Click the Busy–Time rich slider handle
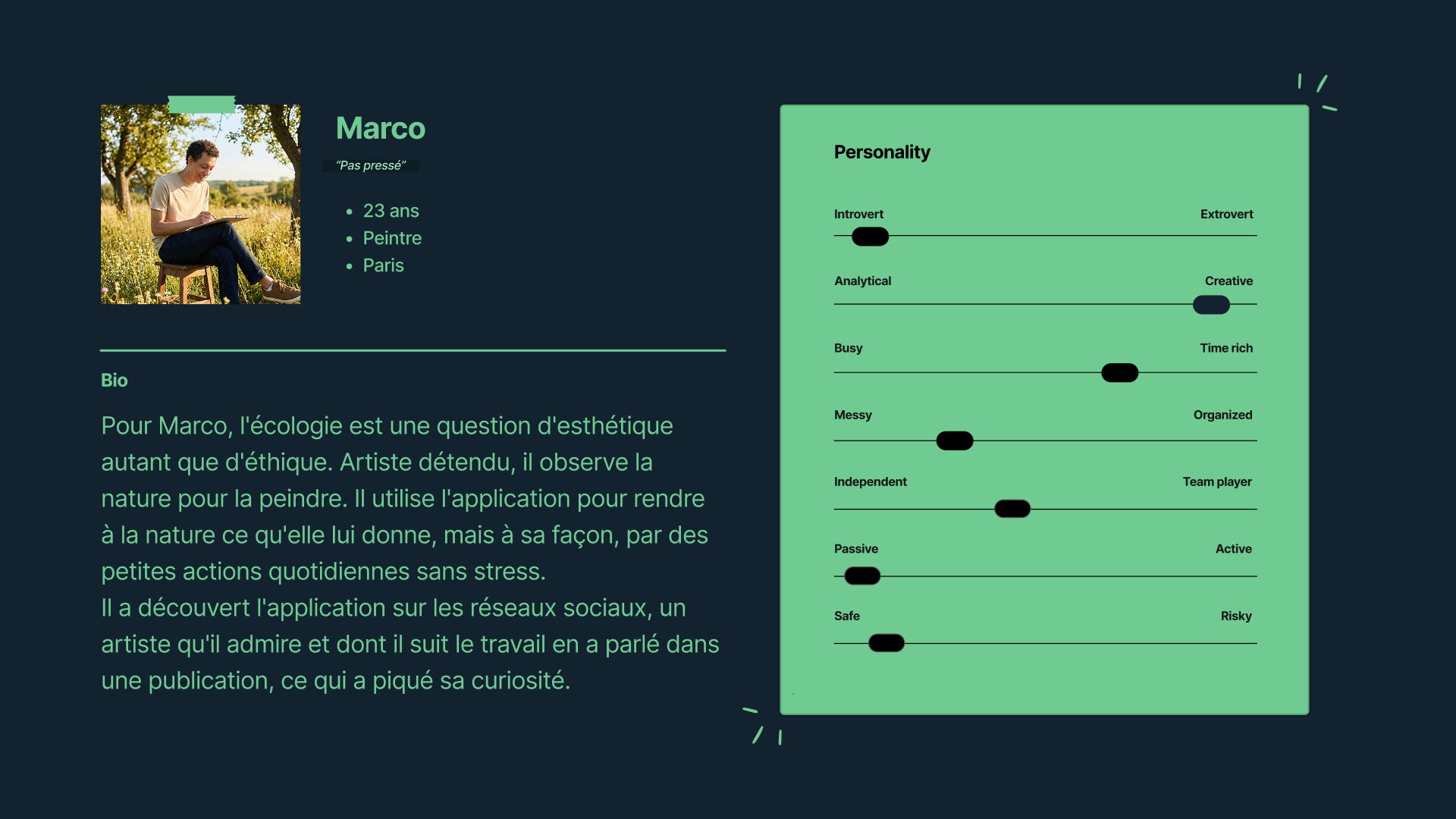Viewport: 1456px width, 819px height. [1119, 373]
